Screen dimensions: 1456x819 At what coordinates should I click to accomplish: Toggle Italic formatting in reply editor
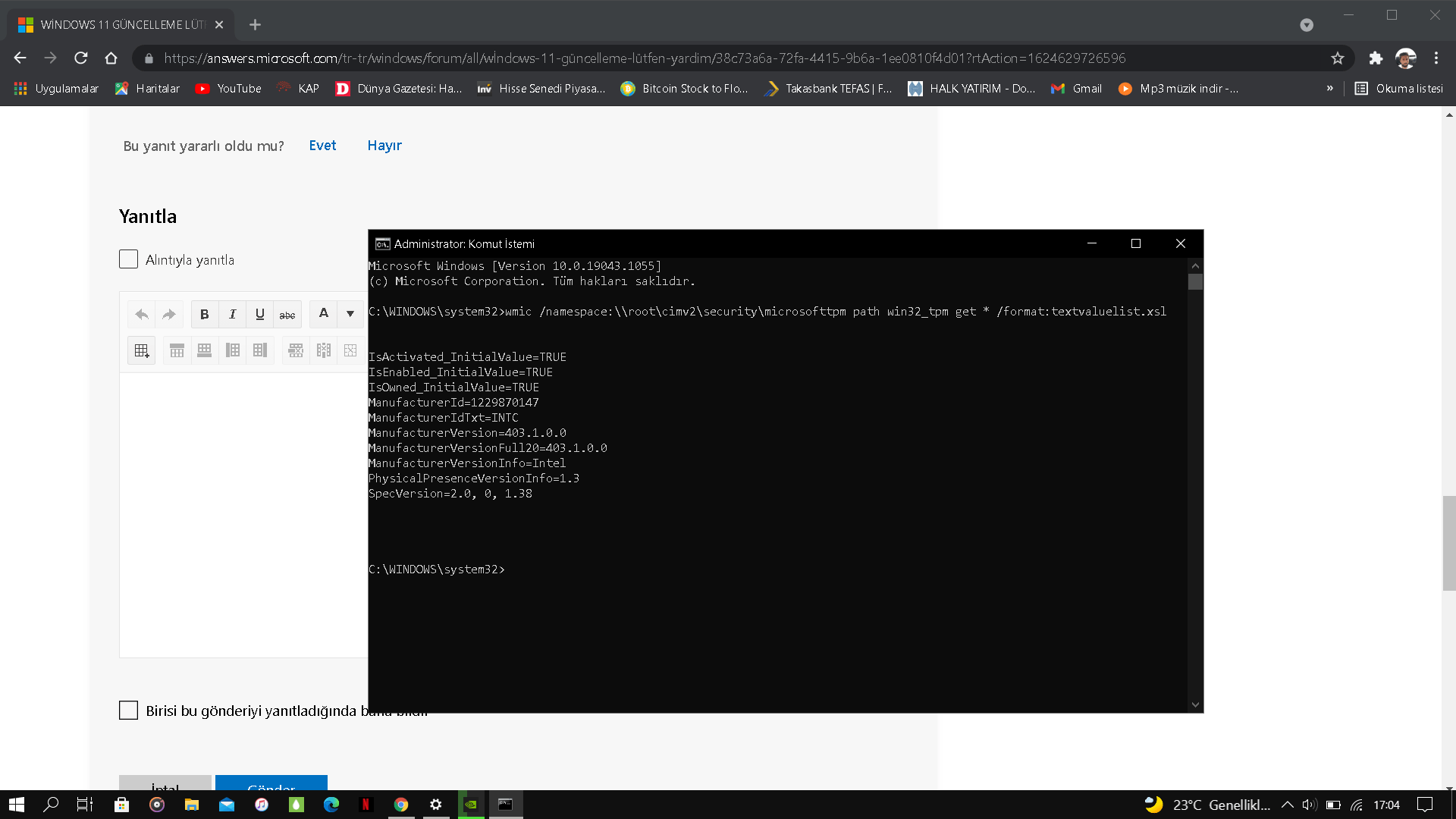pyautogui.click(x=232, y=314)
